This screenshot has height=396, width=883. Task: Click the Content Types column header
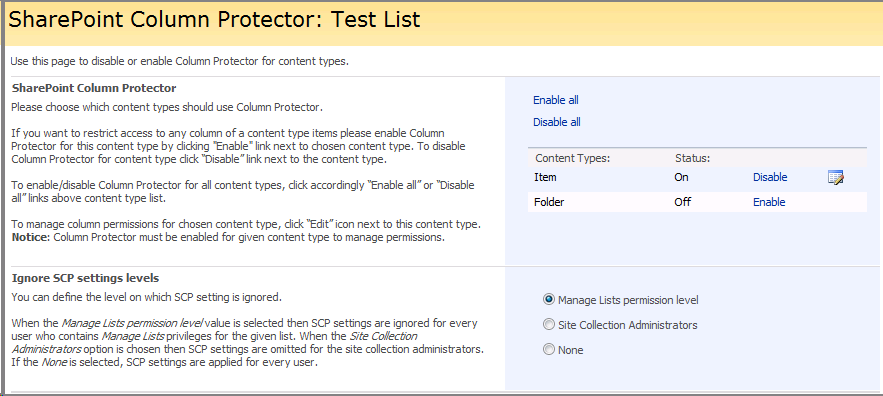click(573, 158)
